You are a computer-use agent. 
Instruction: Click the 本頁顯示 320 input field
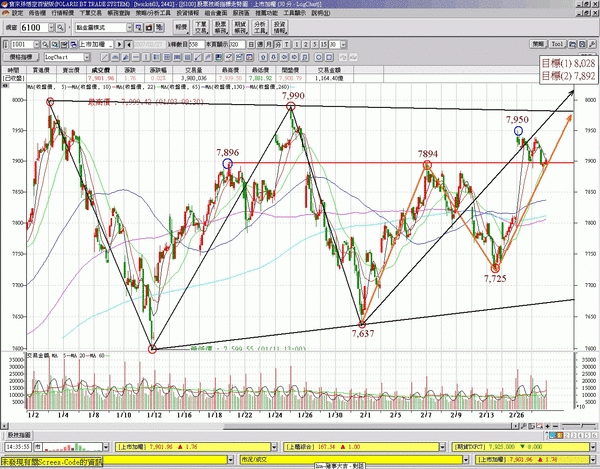pyautogui.click(x=237, y=45)
